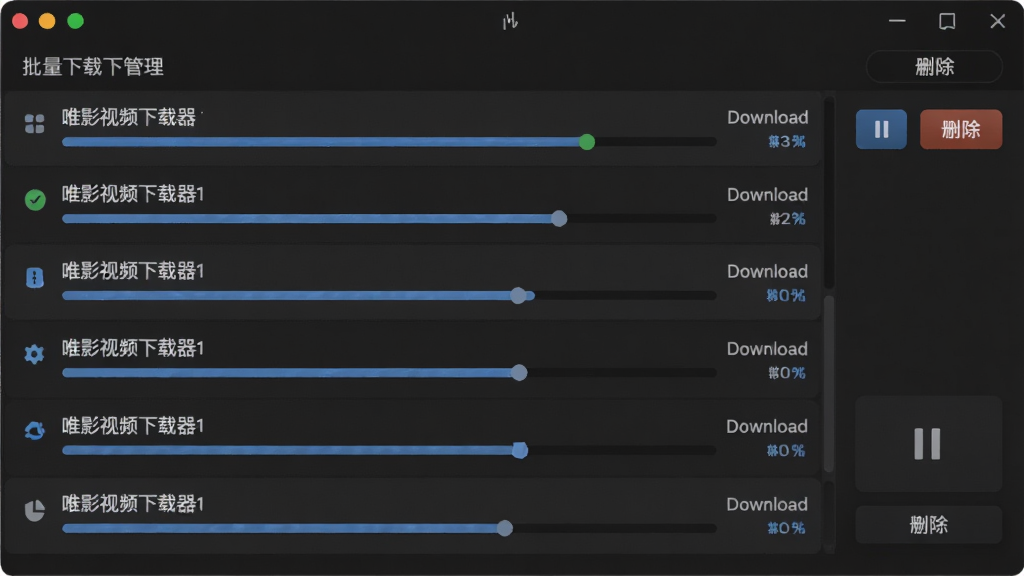Select 唯影视频下载器1 next to the gear icon
Image resolution: width=1024 pixels, height=576 pixels.
point(133,348)
